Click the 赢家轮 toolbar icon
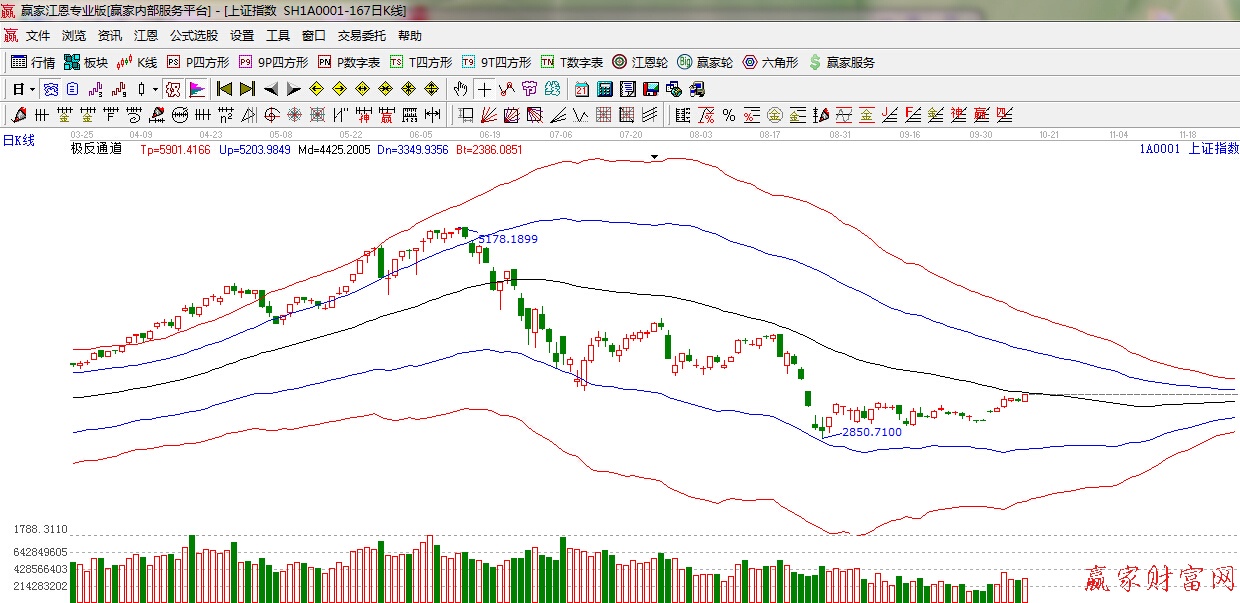This screenshot has width=1240, height=603. coord(704,62)
